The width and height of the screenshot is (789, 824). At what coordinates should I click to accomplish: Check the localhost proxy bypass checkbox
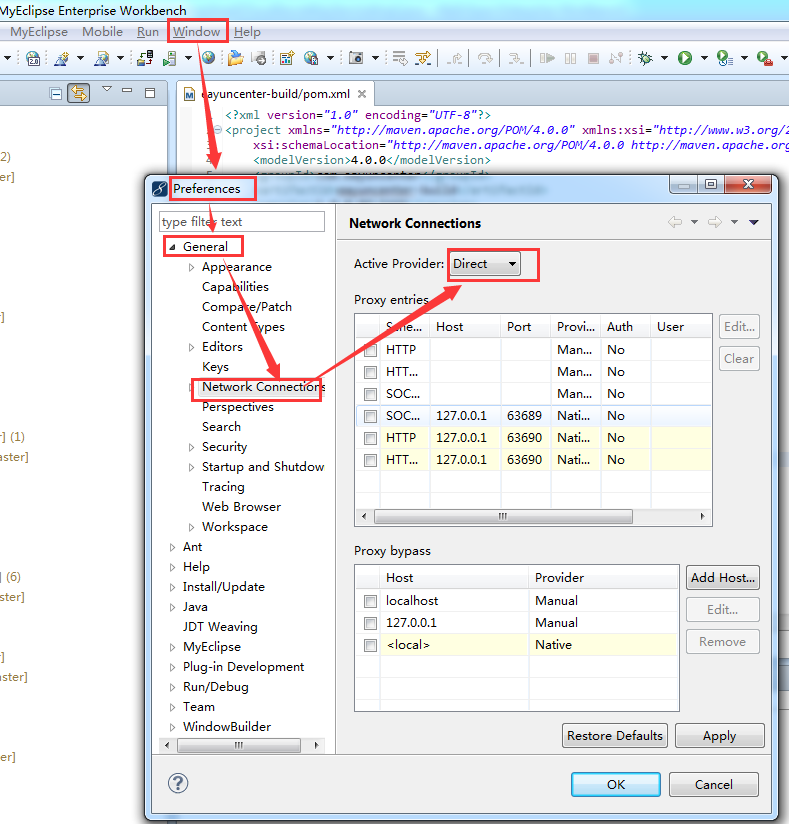click(371, 601)
